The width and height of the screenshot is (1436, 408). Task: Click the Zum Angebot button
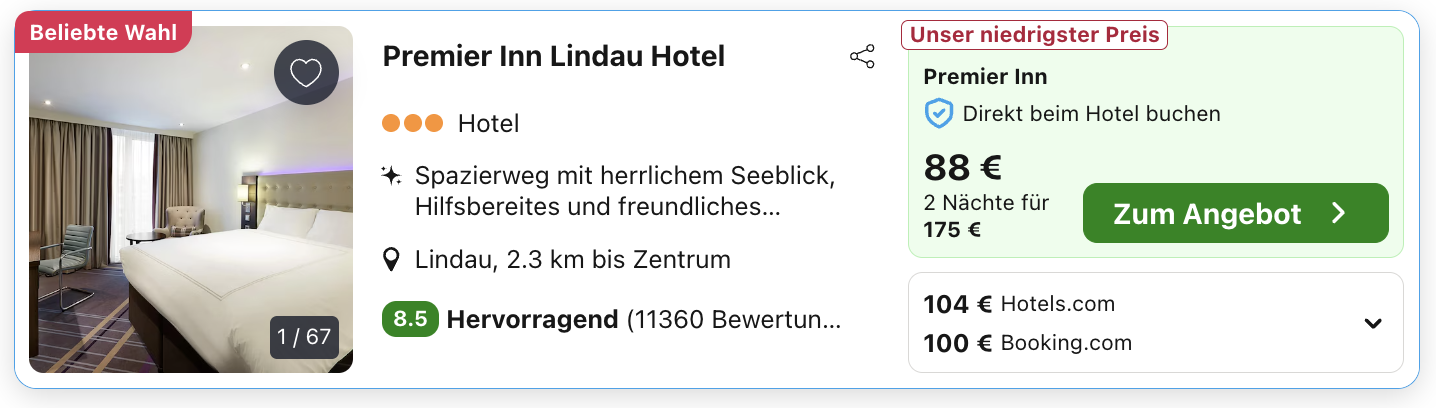(x=1235, y=213)
